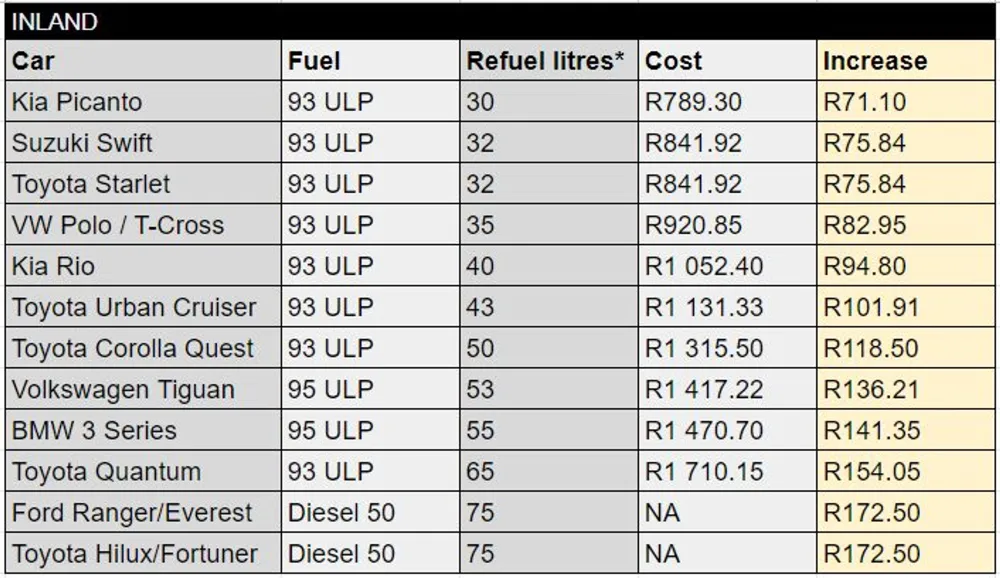This screenshot has width=1000, height=578.
Task: Select BMW 3 Series 95 ULP fuel cell
Action: point(371,430)
